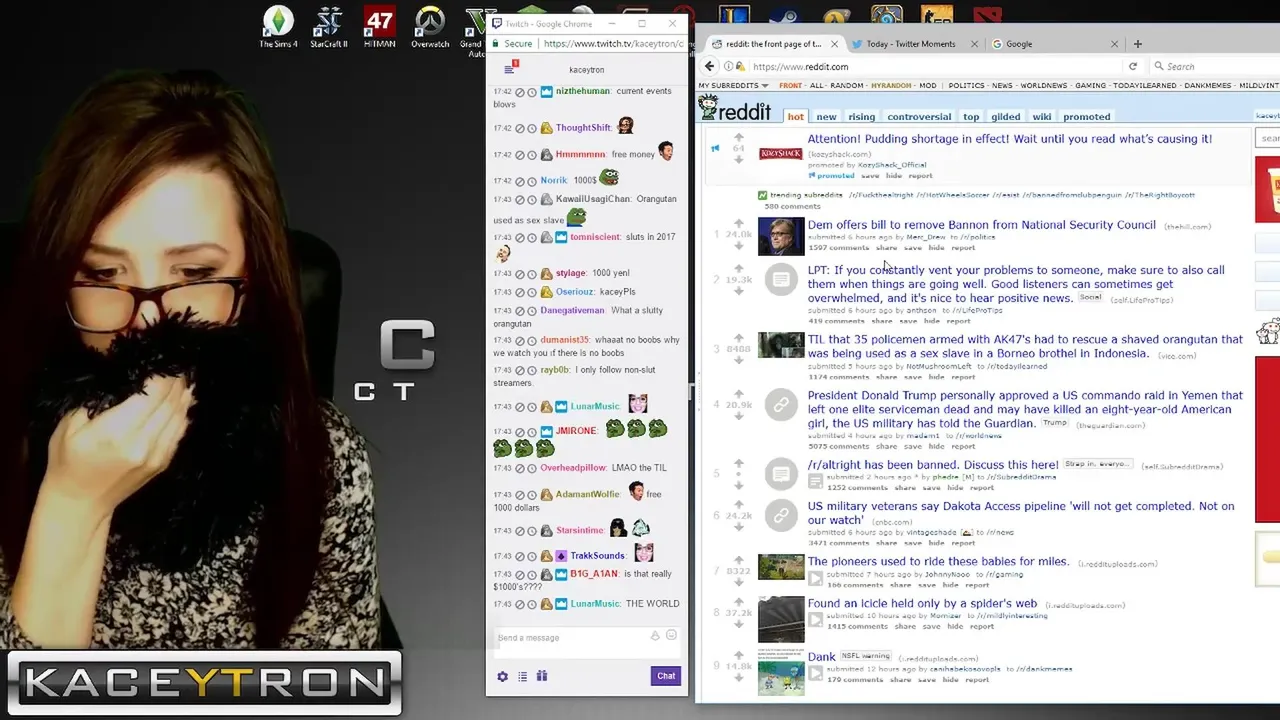Open the emote picker smiley in chat
This screenshot has height=720, width=1280.
[x=671, y=635]
